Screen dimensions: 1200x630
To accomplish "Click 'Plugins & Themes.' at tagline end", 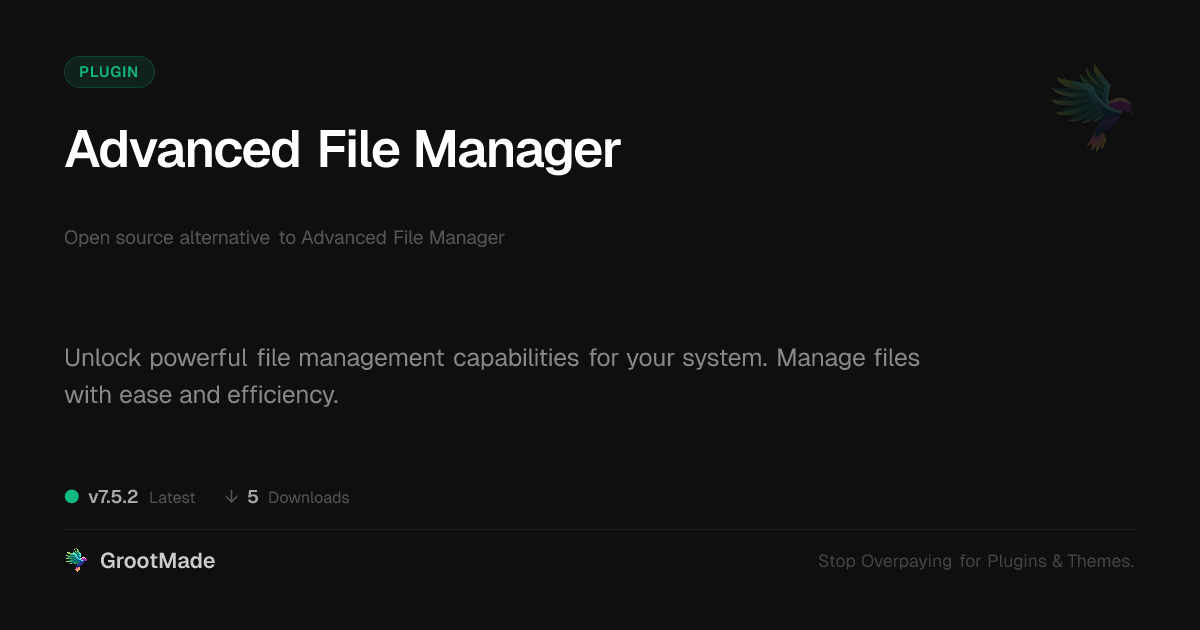I will [x=1061, y=562].
